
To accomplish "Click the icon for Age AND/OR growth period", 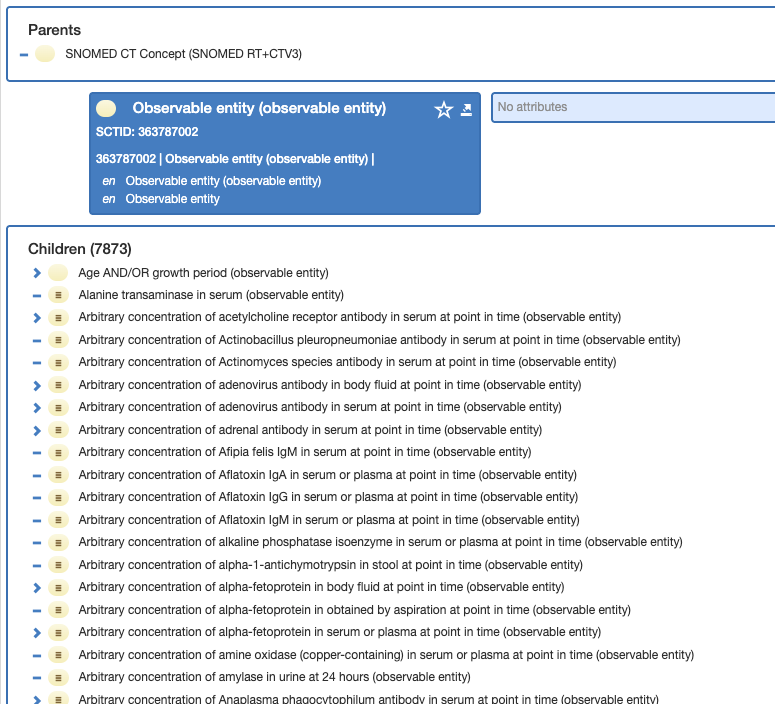I will pyautogui.click(x=58, y=272).
